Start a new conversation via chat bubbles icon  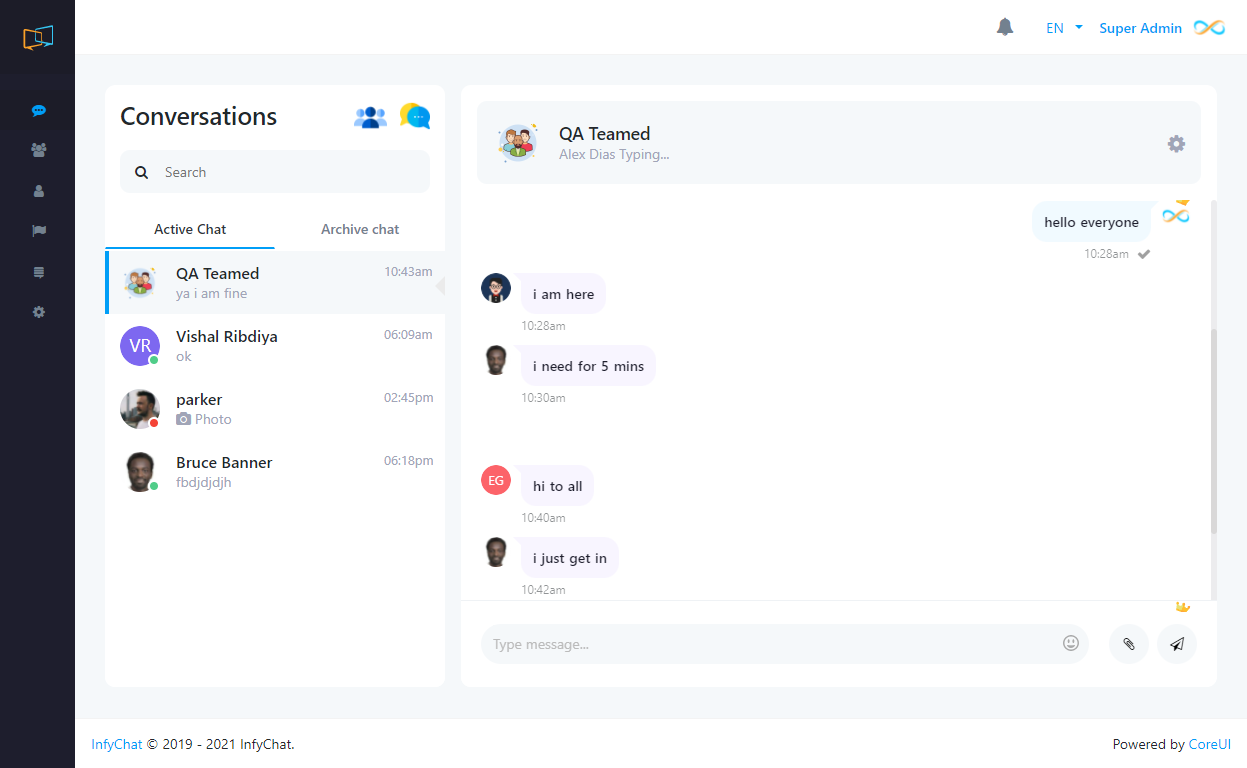click(415, 116)
